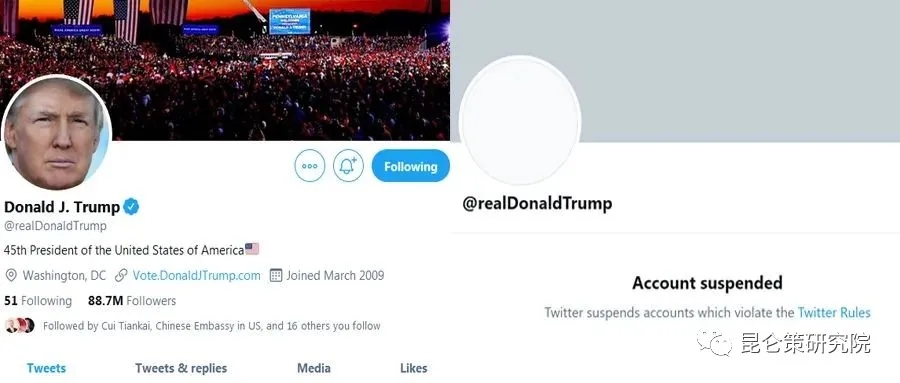Switch to the Likes tab
This screenshot has width=900, height=383.
[414, 368]
